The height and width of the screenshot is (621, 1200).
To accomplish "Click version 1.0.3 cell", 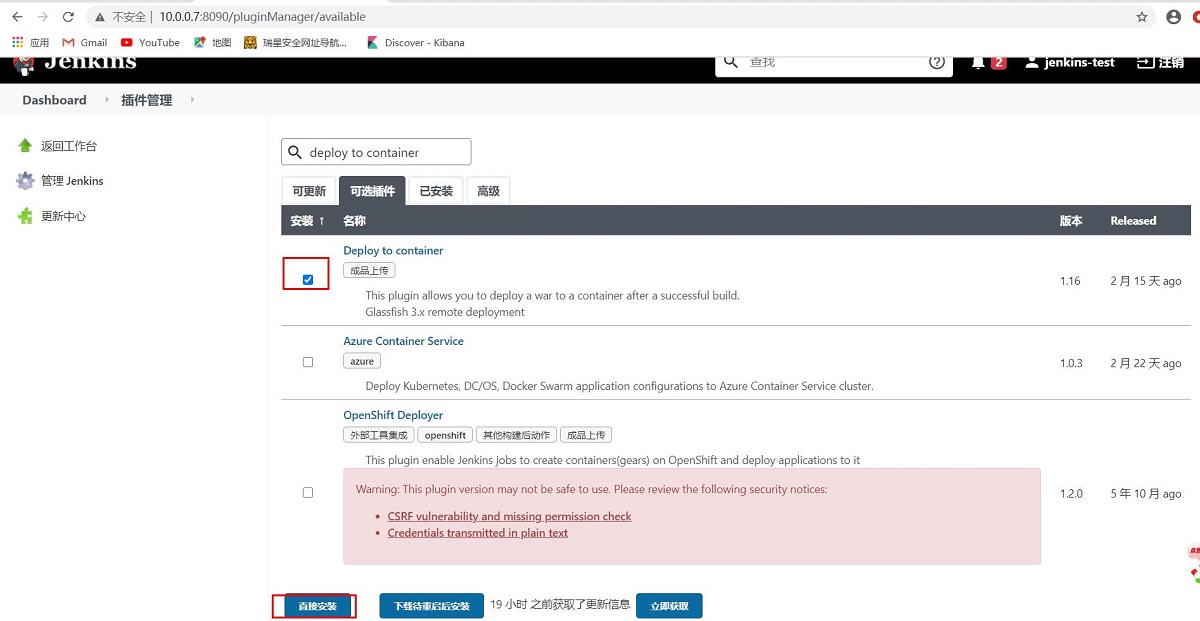I will (x=1071, y=363).
